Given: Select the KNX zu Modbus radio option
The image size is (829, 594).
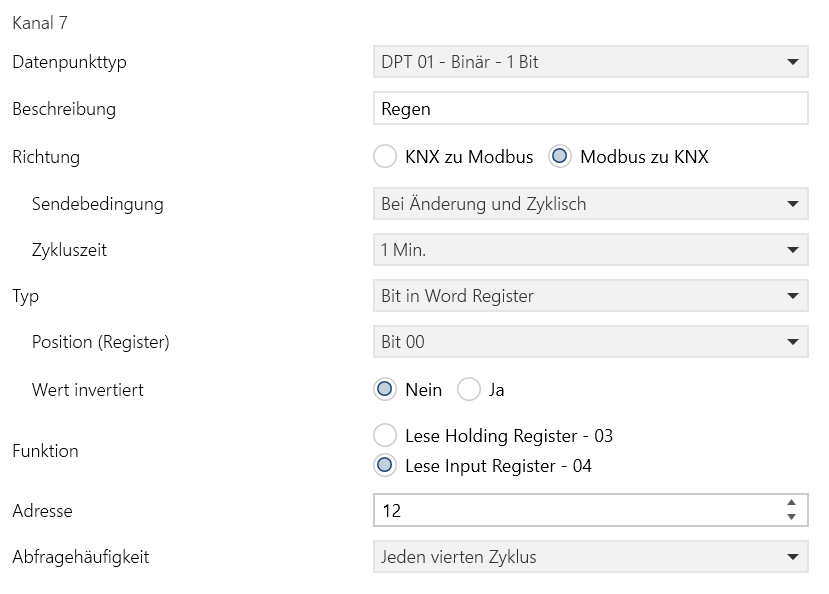Looking at the screenshot, I should tap(385, 156).
